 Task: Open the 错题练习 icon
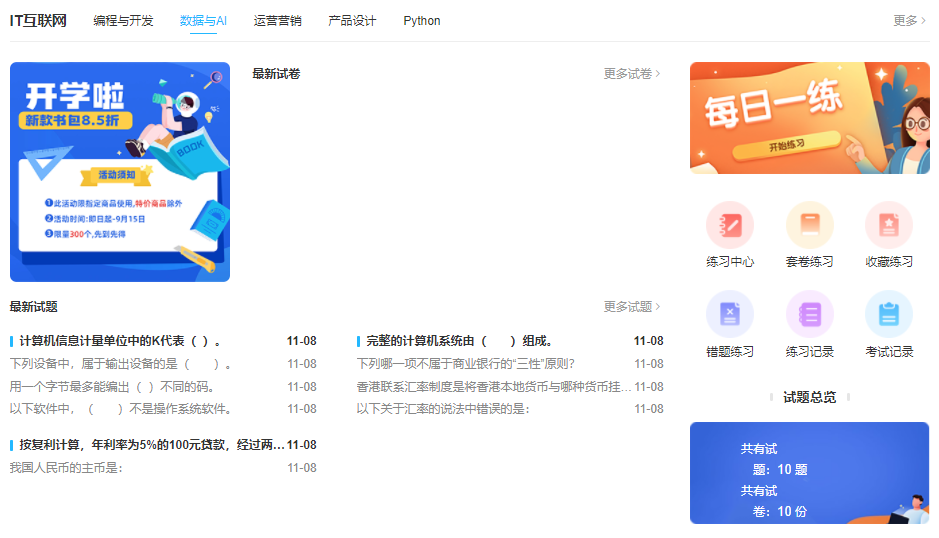[729, 314]
